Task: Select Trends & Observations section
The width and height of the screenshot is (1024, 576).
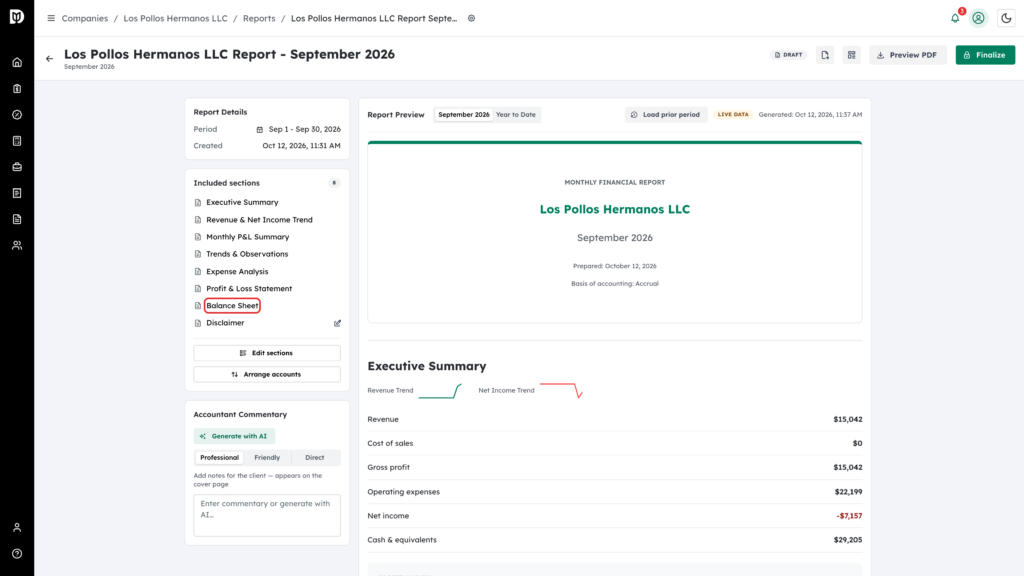Action: coord(247,254)
